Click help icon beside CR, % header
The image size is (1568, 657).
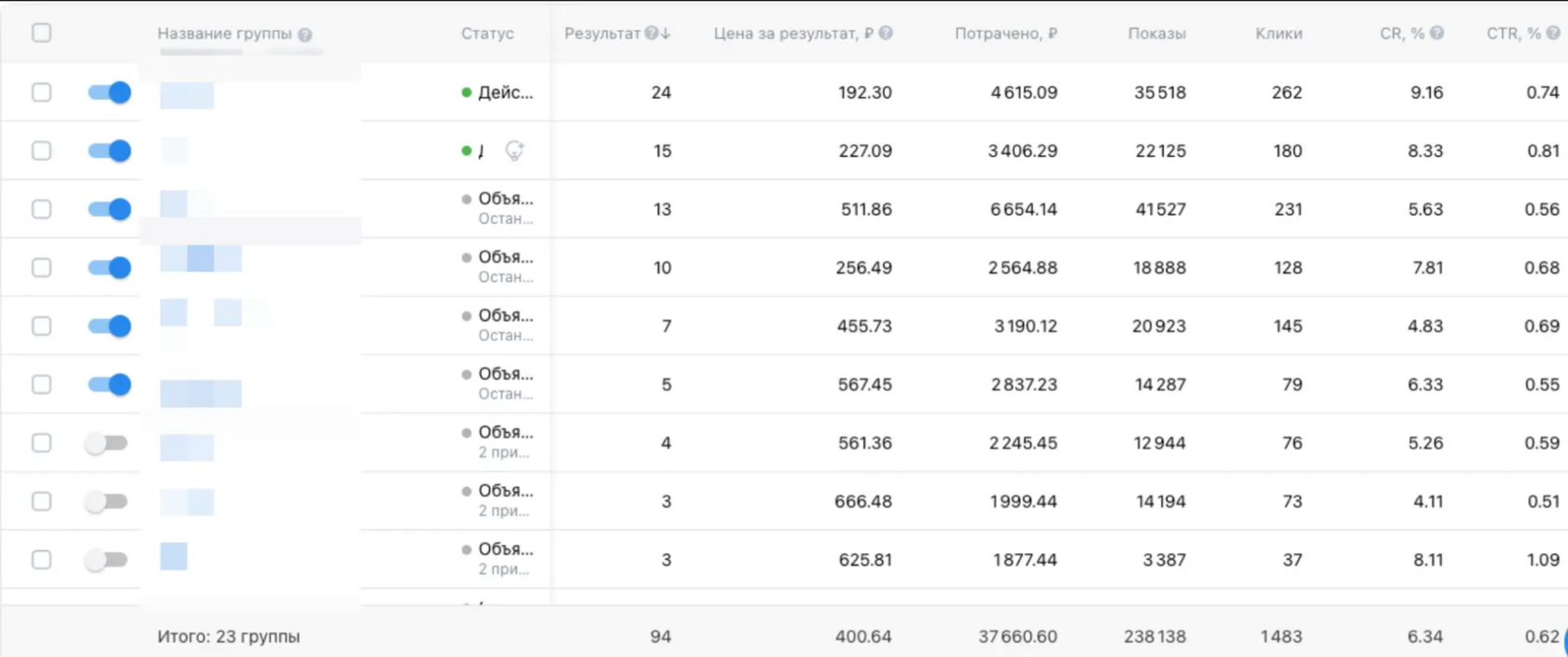tap(1437, 33)
